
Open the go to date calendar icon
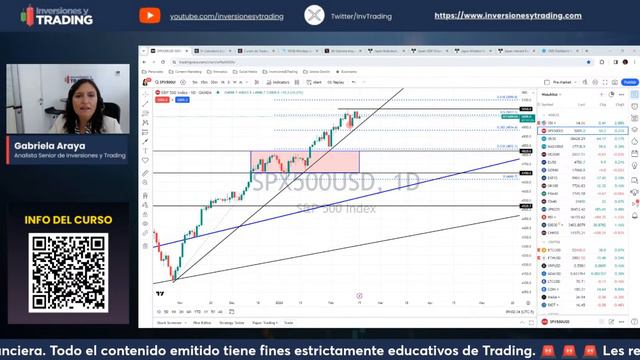(x=231, y=312)
